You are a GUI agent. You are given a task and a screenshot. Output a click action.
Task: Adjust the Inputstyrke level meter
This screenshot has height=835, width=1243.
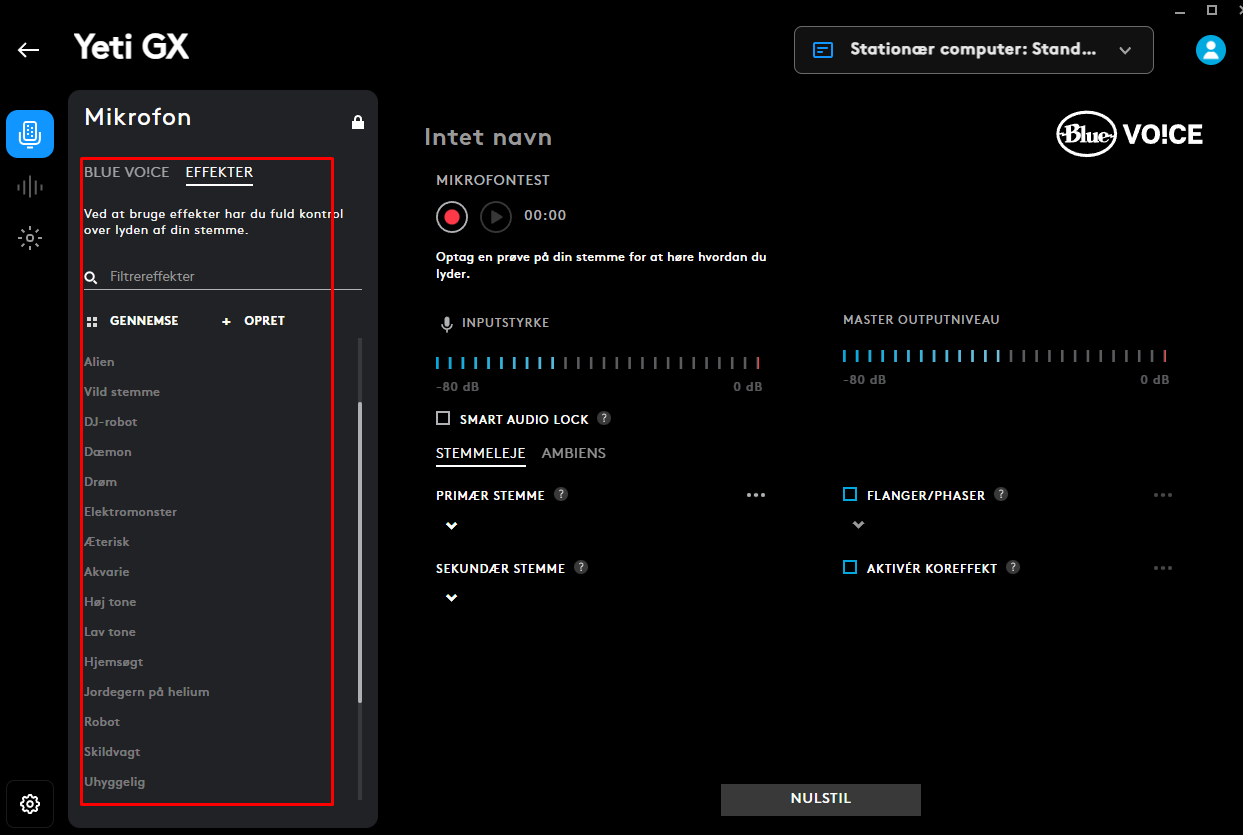(598, 363)
